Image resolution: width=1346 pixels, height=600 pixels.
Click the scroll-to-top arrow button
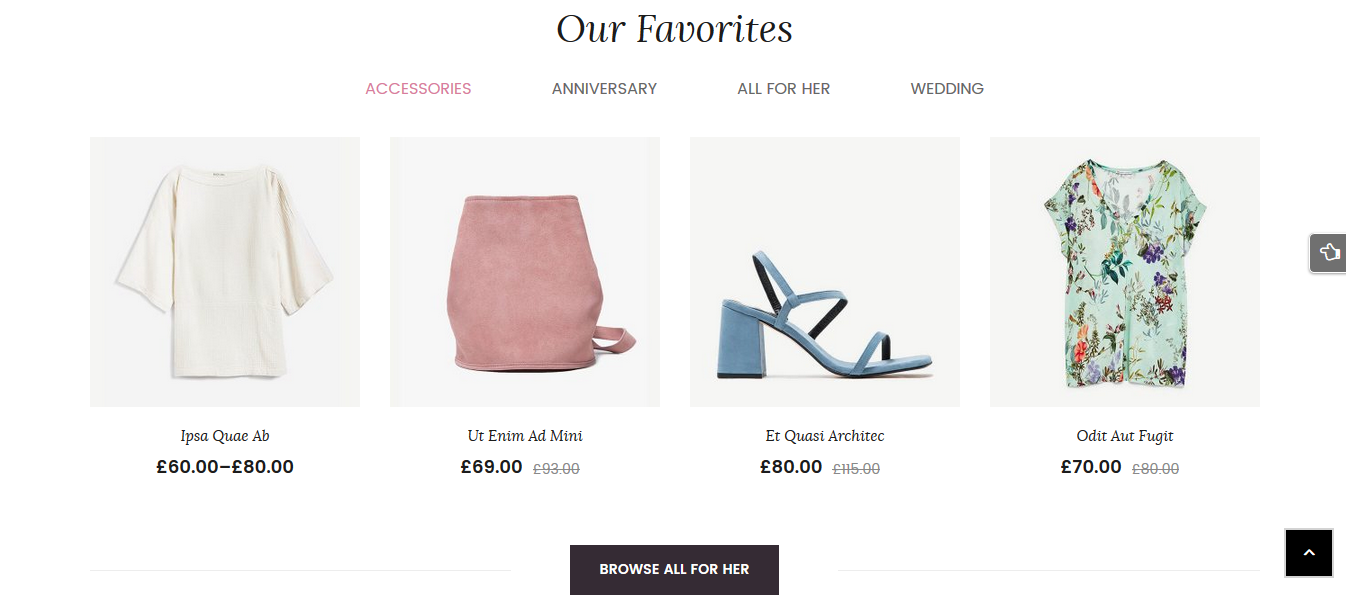(x=1308, y=553)
